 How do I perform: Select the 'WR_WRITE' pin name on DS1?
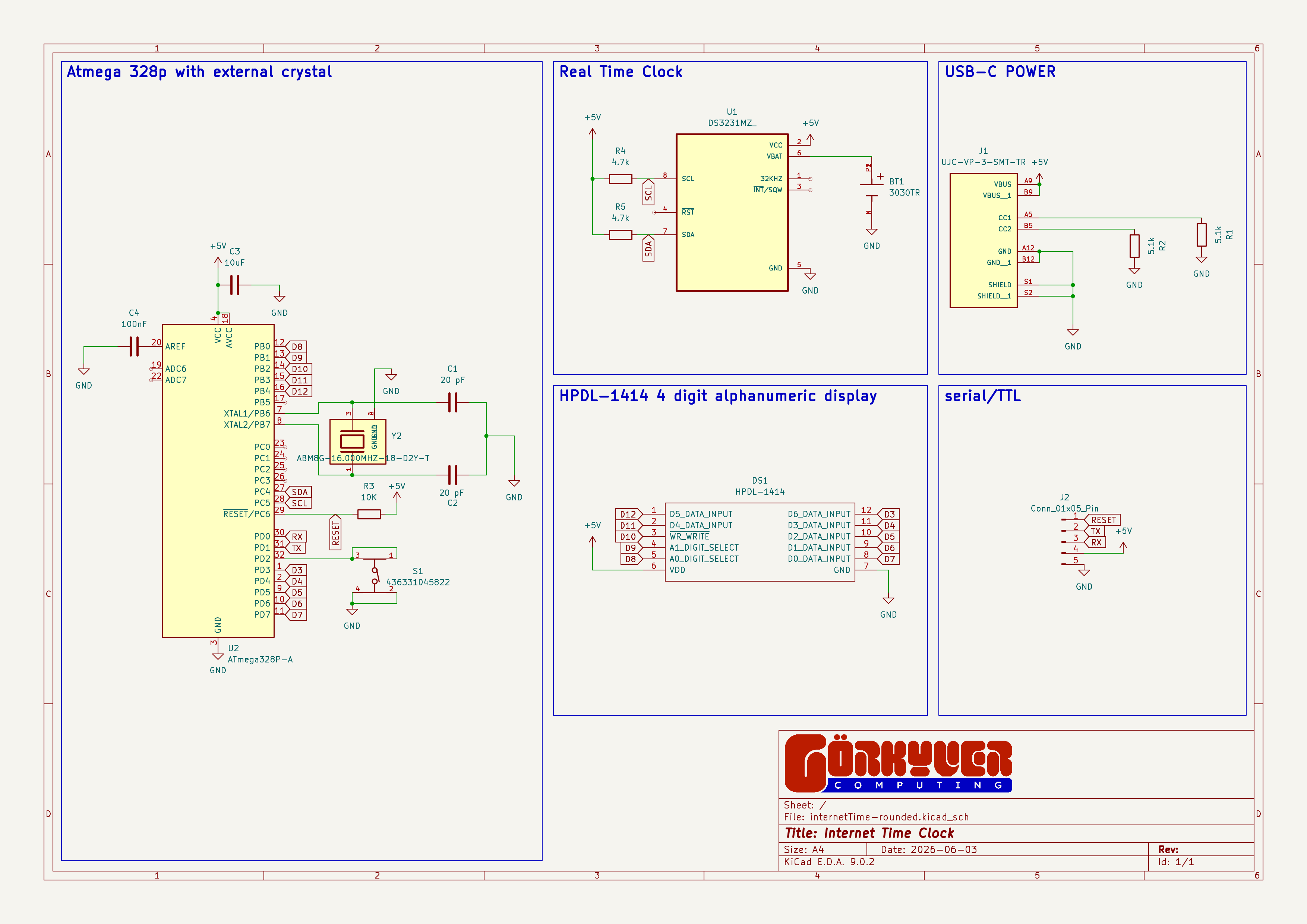tap(689, 537)
